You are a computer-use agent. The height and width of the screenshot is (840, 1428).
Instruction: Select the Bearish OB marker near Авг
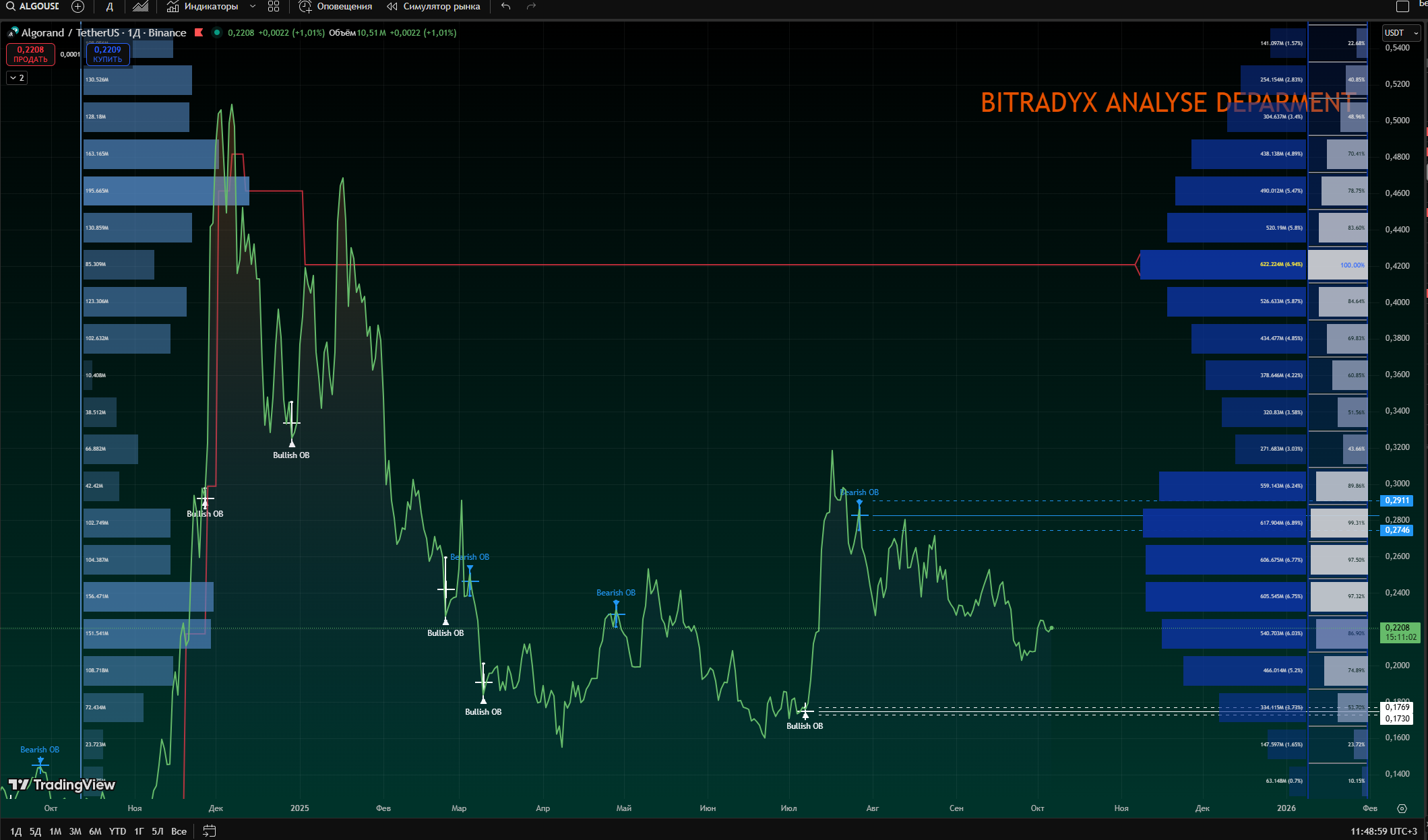[860, 492]
